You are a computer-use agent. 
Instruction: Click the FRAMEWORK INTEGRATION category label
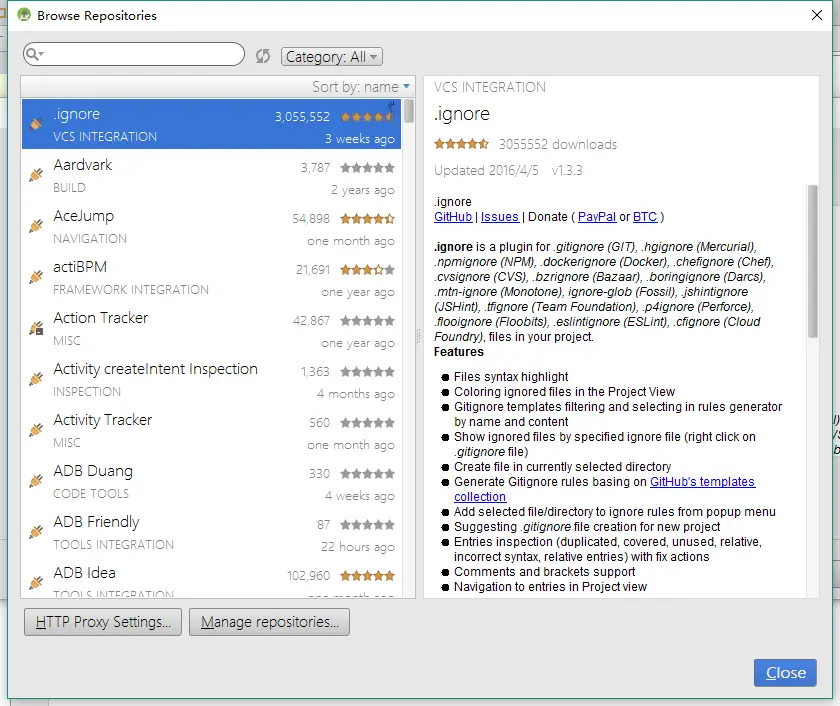(131, 290)
